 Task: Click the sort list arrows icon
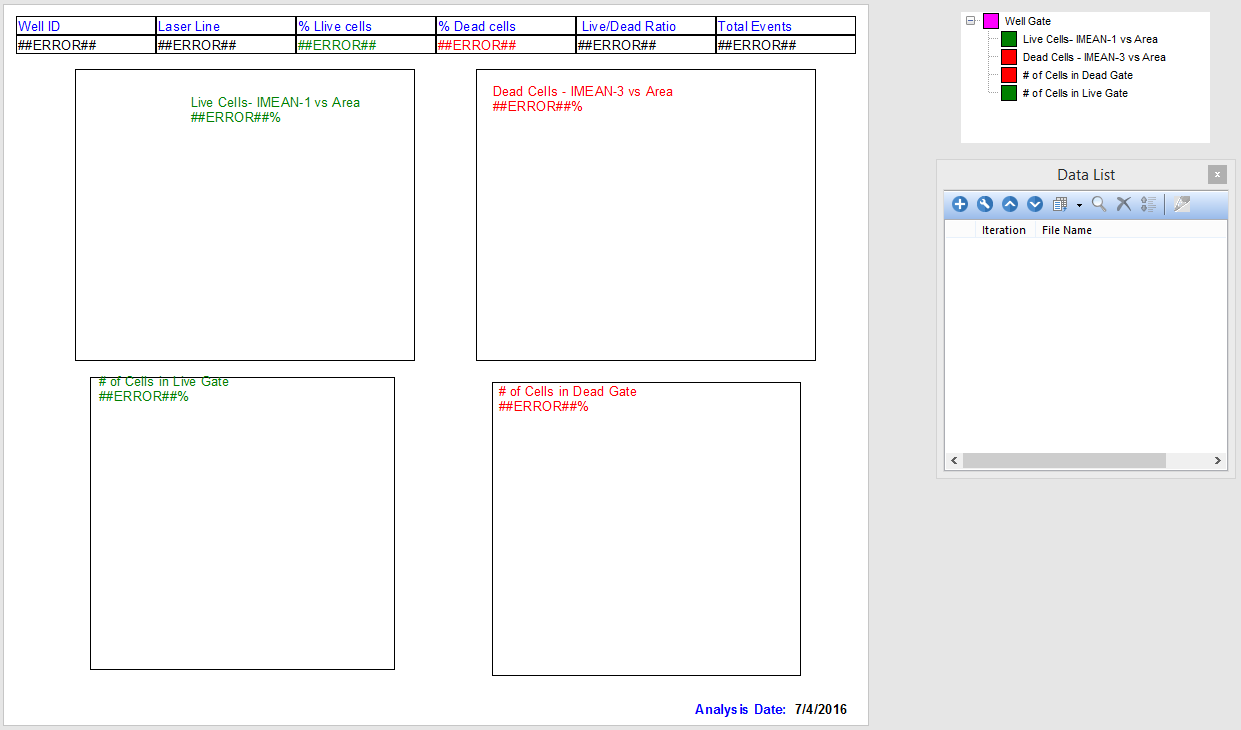click(1148, 204)
